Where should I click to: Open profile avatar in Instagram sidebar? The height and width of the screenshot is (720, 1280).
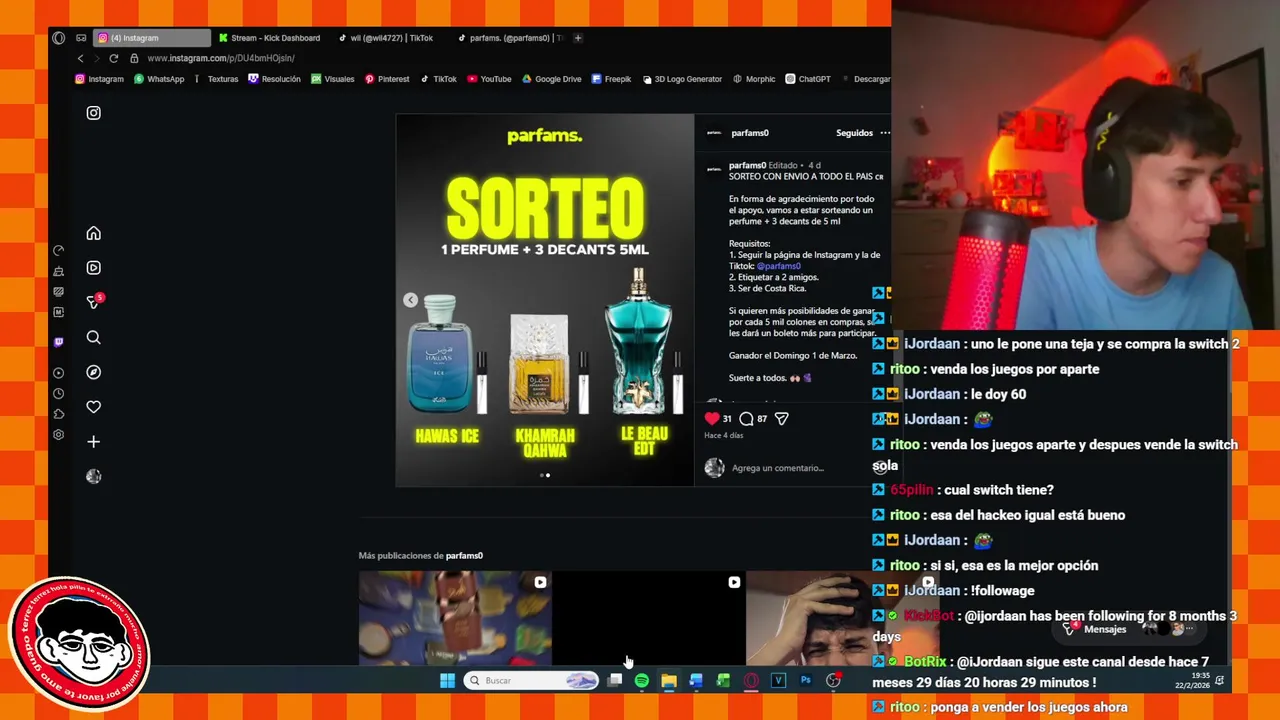pyautogui.click(x=93, y=476)
